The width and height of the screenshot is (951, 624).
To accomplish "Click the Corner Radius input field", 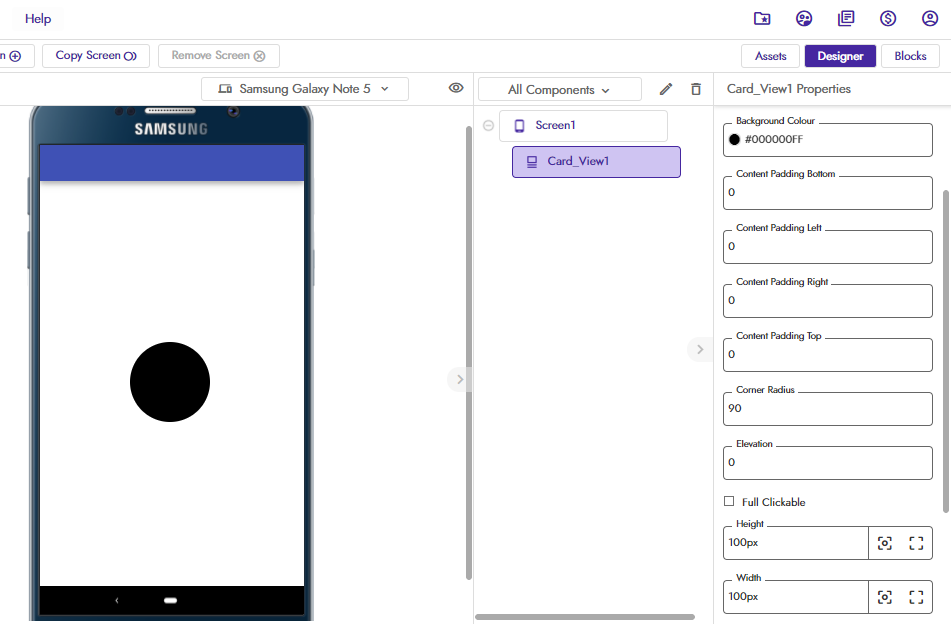I will tap(827, 408).
